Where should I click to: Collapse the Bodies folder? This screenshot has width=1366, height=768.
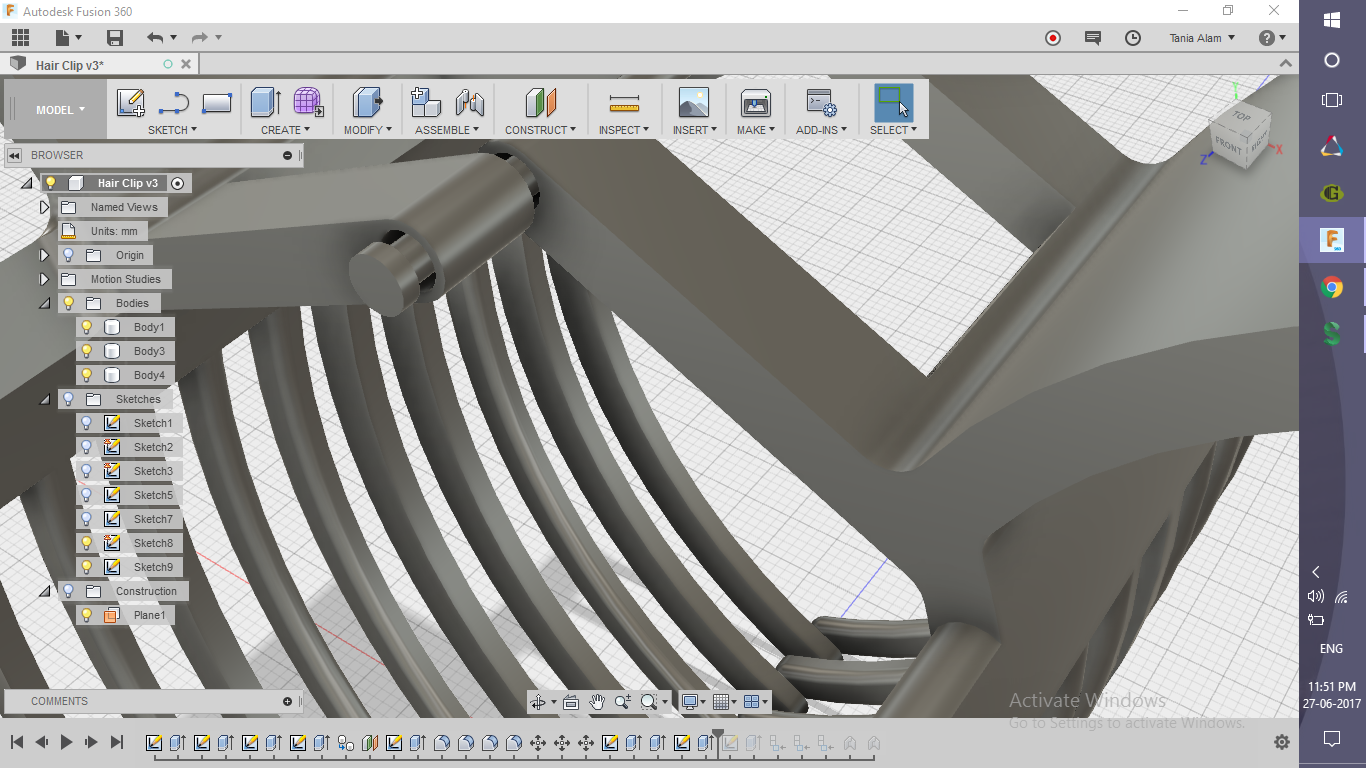44,303
